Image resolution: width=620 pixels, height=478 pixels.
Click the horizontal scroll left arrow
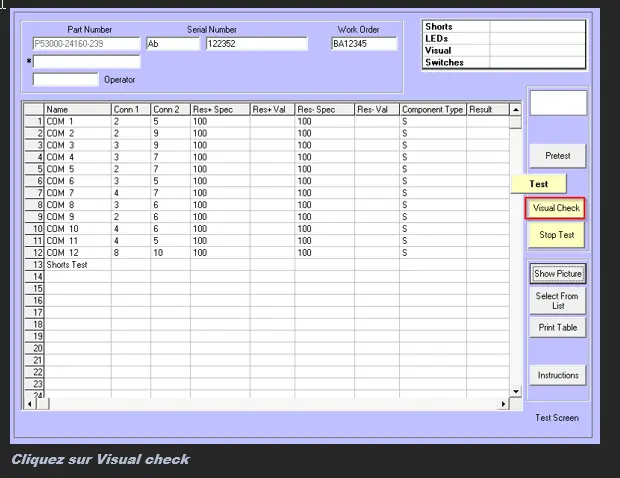click(x=30, y=404)
